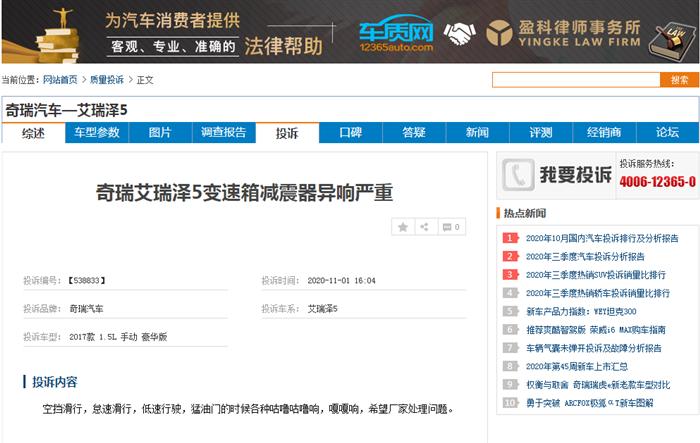Click the 热点新闻 section heading
The width and height of the screenshot is (700, 443).
coord(525,213)
